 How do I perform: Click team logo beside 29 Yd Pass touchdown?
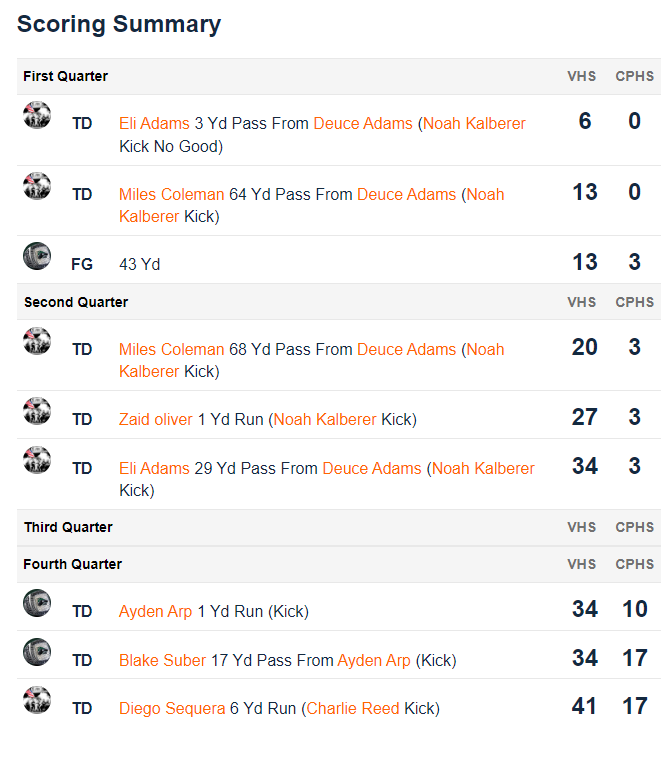(37, 460)
